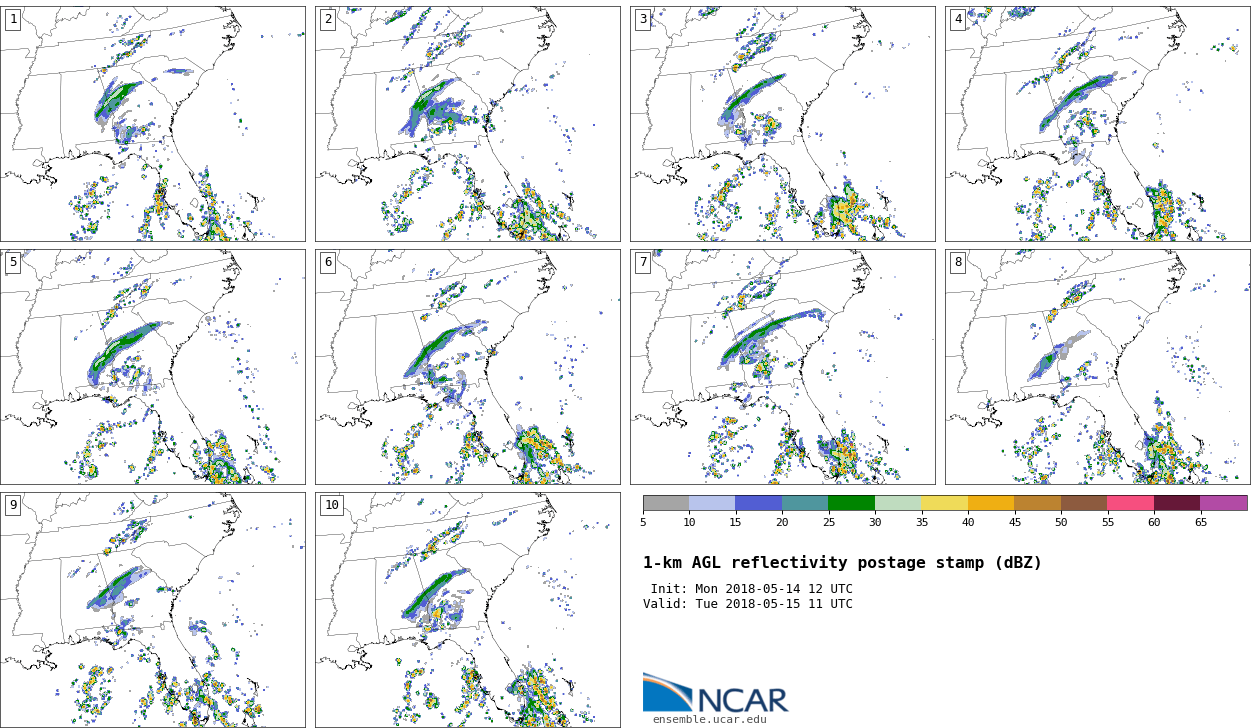Viewport: 1260px width, 728px height.
Task: Click the 'Init: Mon 2018-05-14 12 UTC' text
Action: 751,589
